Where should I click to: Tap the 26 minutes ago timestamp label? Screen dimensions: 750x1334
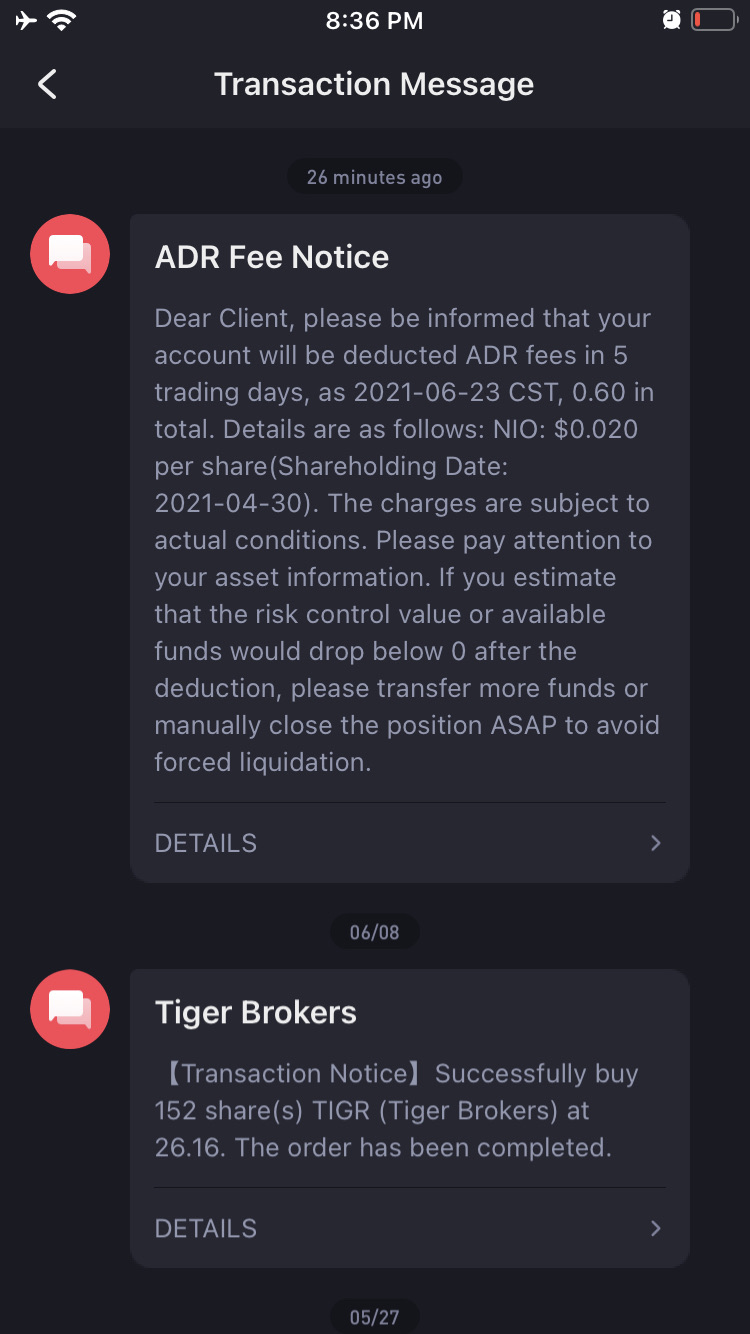click(x=374, y=177)
